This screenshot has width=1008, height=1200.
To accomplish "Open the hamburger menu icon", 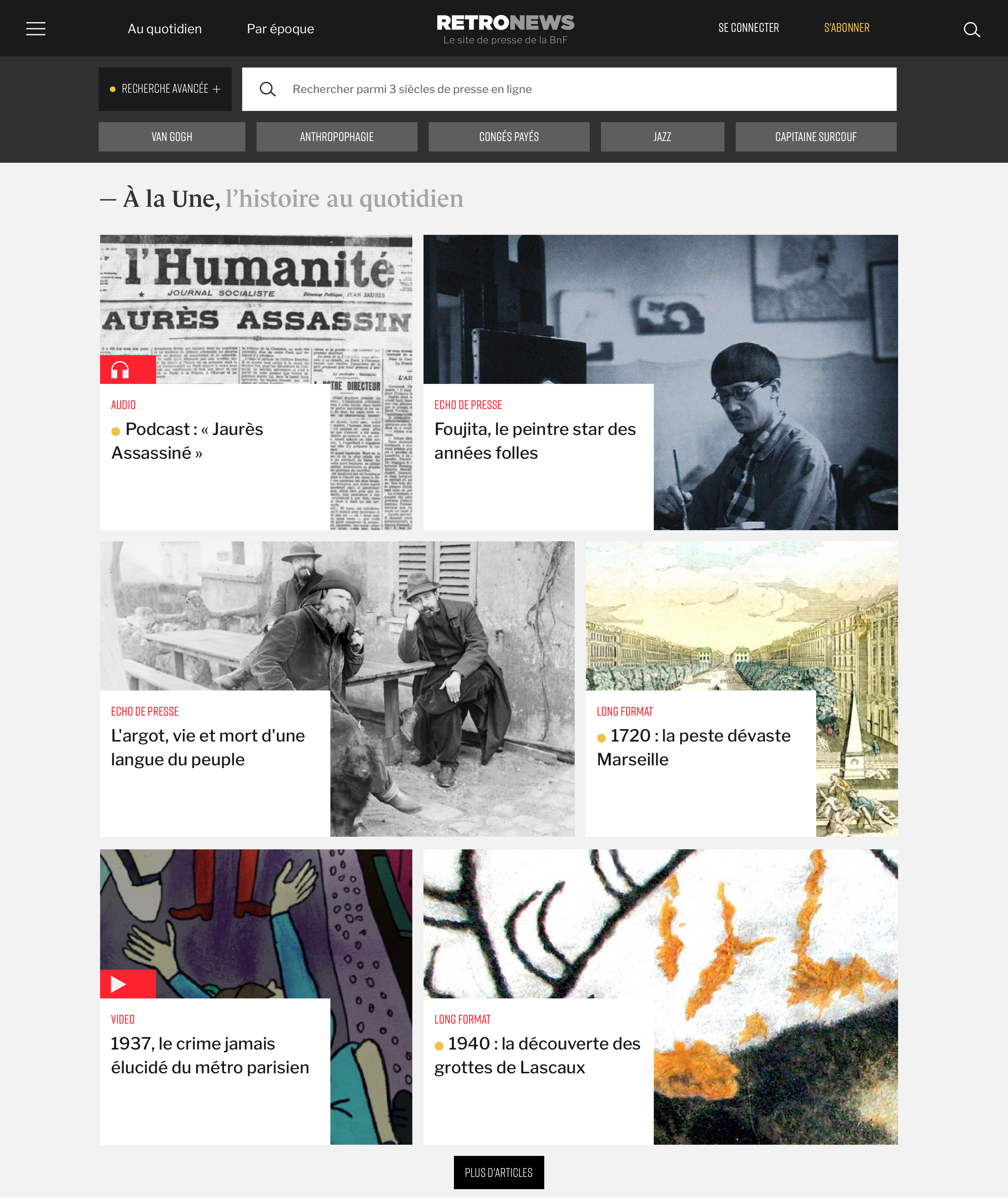I will tap(36, 29).
